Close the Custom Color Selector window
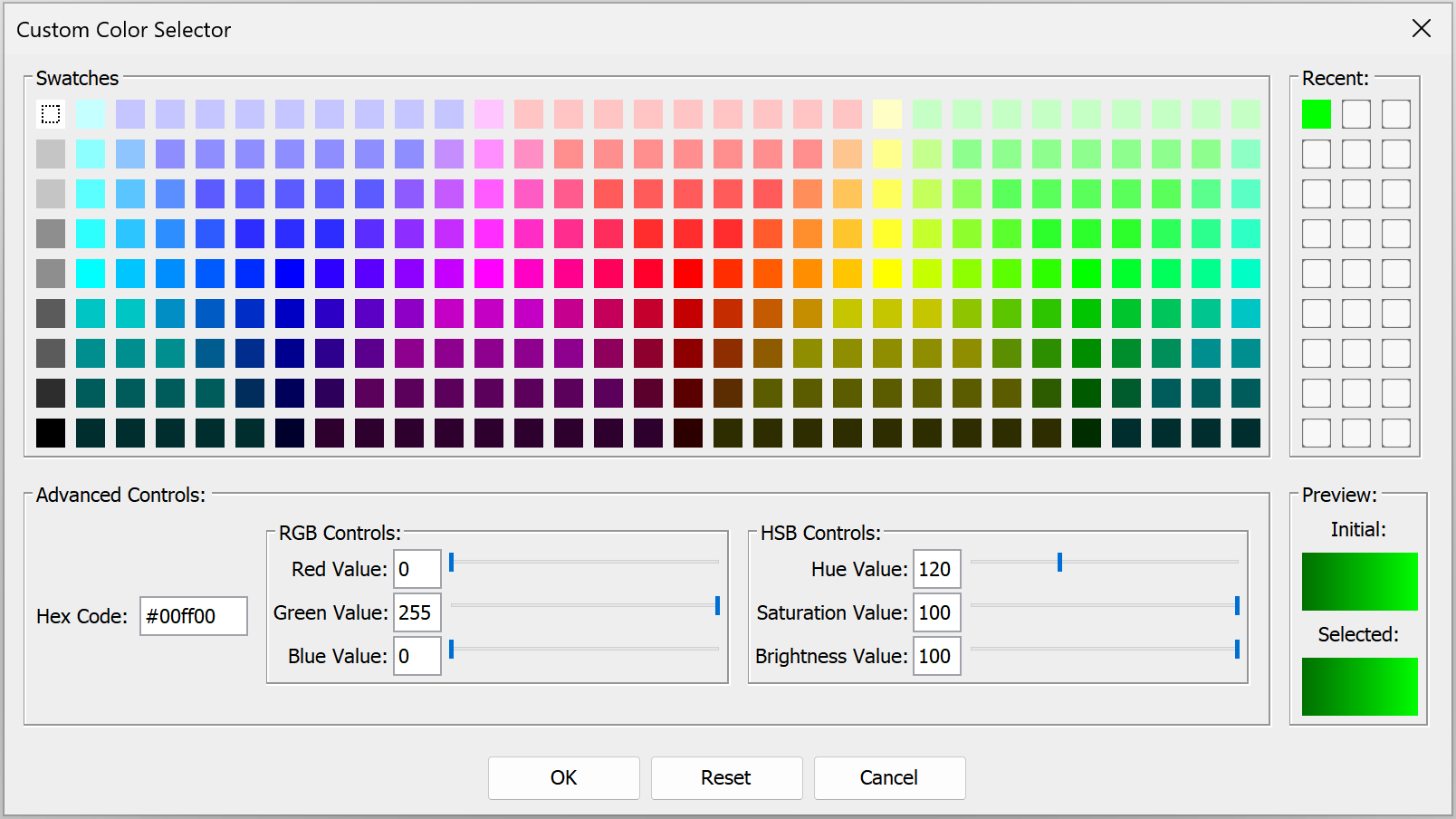Viewport: 1456px width, 819px height. (x=1422, y=29)
